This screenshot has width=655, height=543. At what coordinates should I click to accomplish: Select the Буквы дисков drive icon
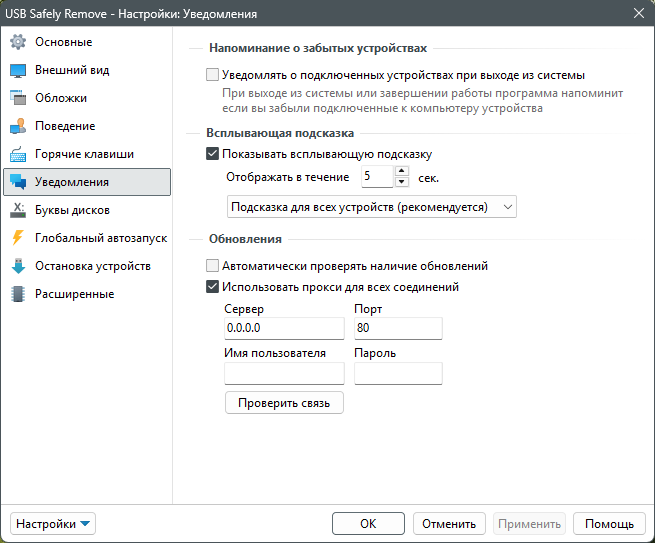(18, 210)
